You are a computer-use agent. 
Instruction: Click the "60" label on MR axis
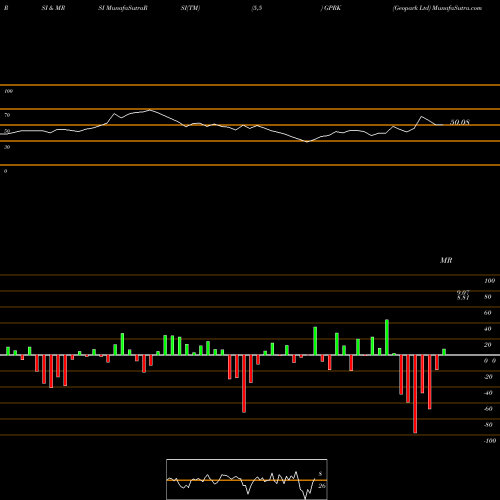488,313
